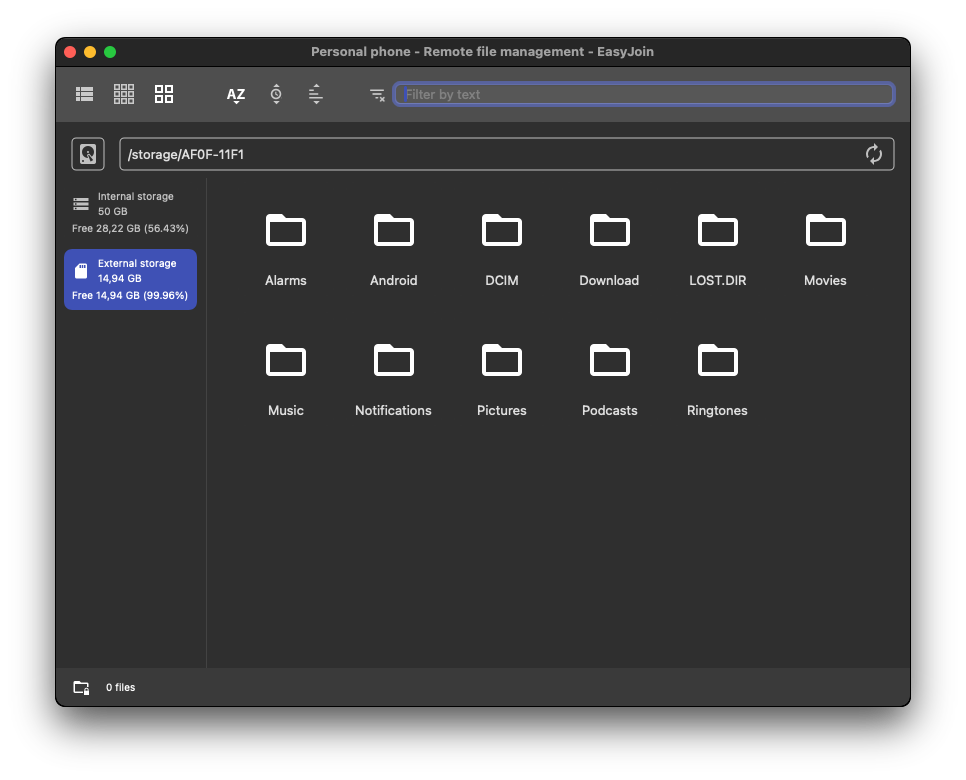The width and height of the screenshot is (966, 780).
Task: Switch to large grid view layout
Action: pyautogui.click(x=164, y=94)
